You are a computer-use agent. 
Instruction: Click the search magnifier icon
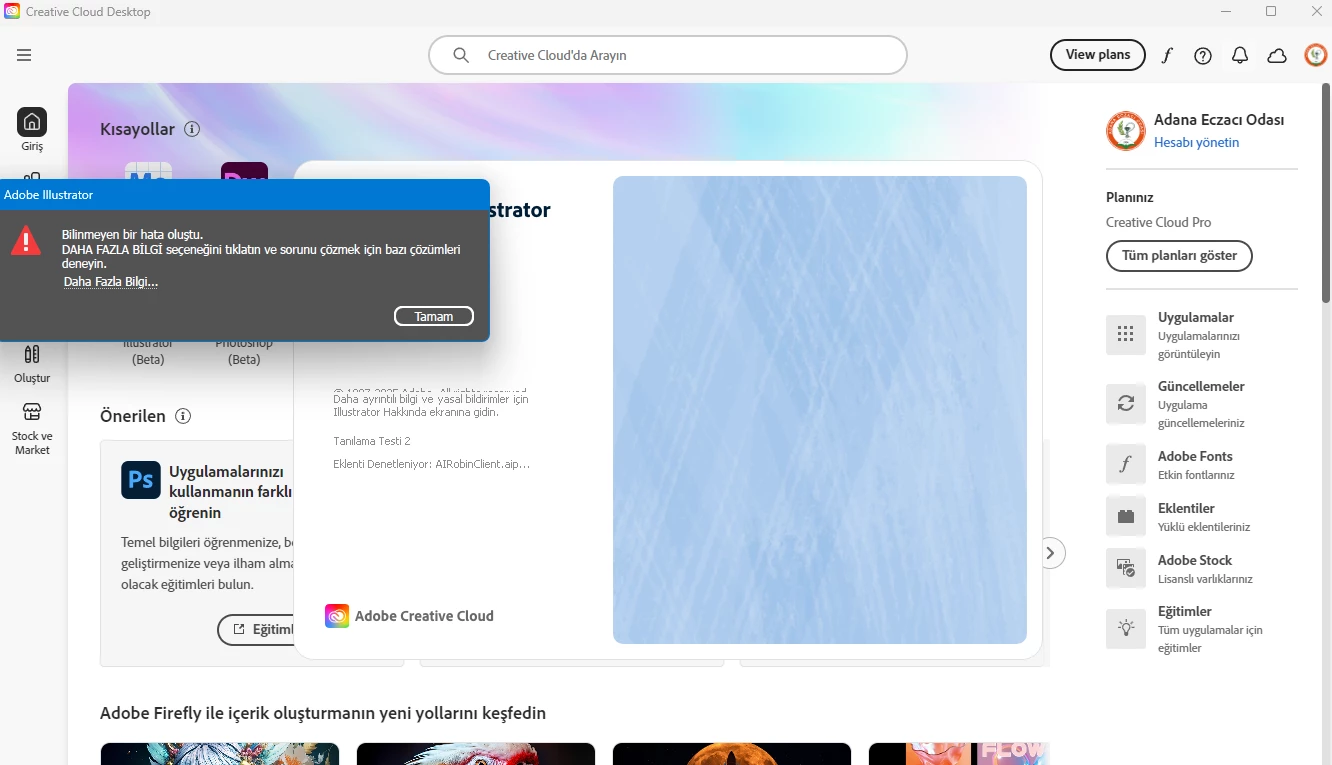(461, 55)
